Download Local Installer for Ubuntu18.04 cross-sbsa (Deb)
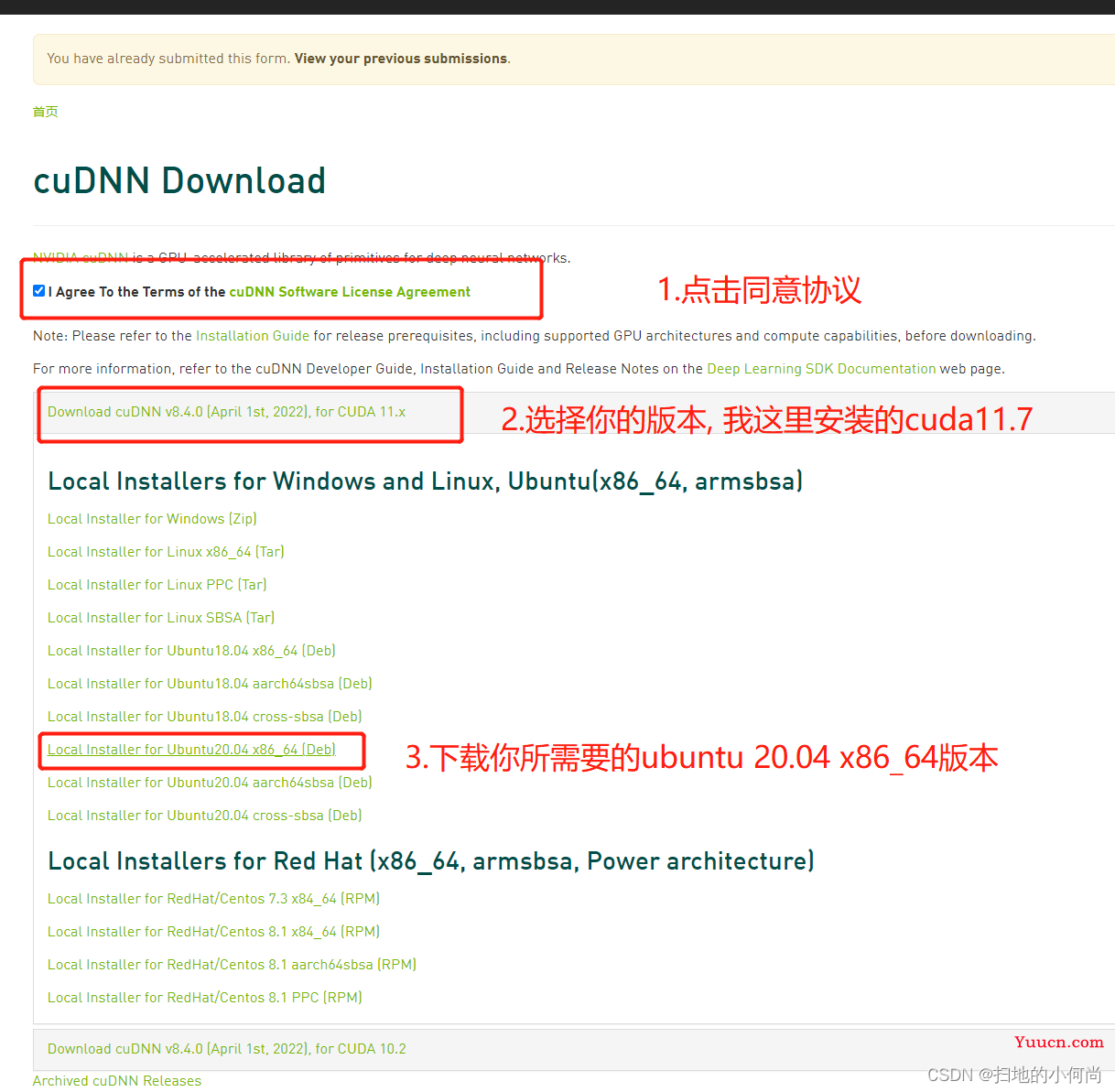Viewport: 1115px width, 1092px height. click(205, 717)
